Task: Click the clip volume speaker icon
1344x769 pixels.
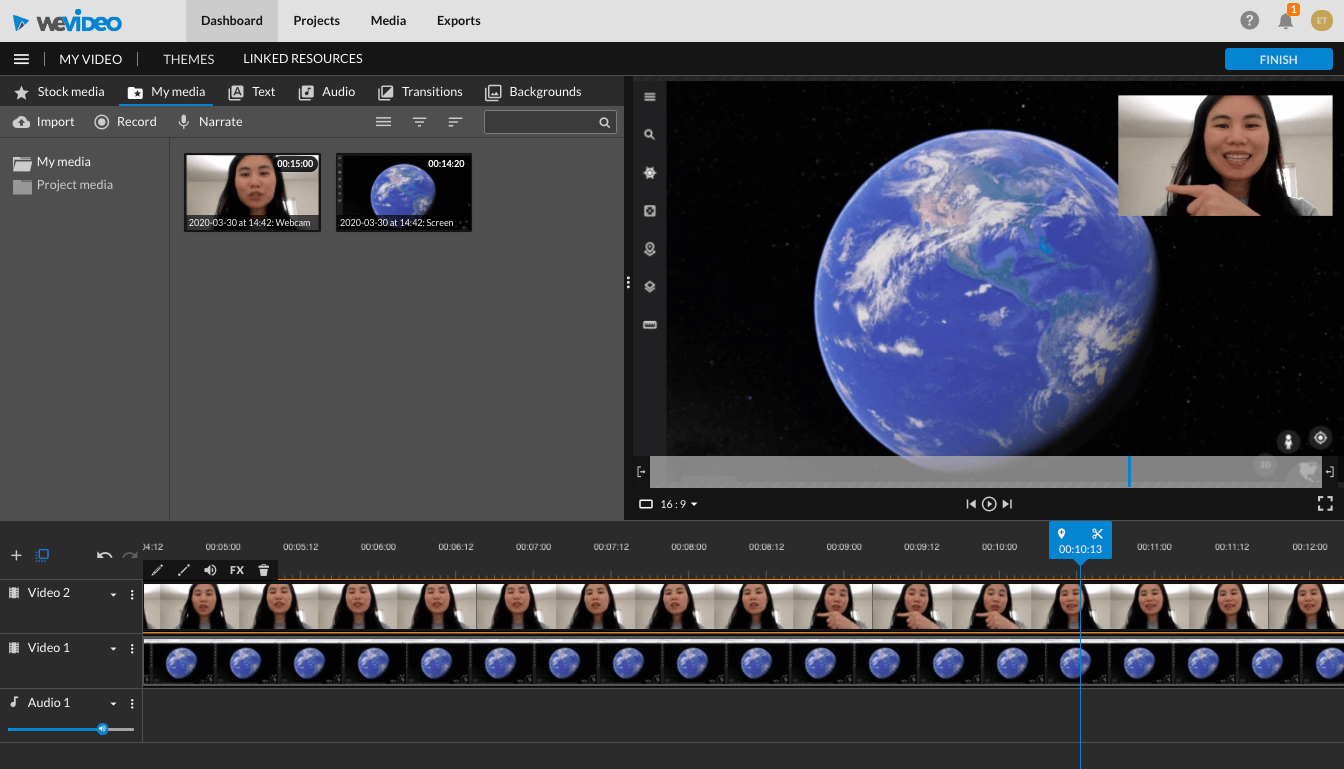Action: (x=210, y=570)
